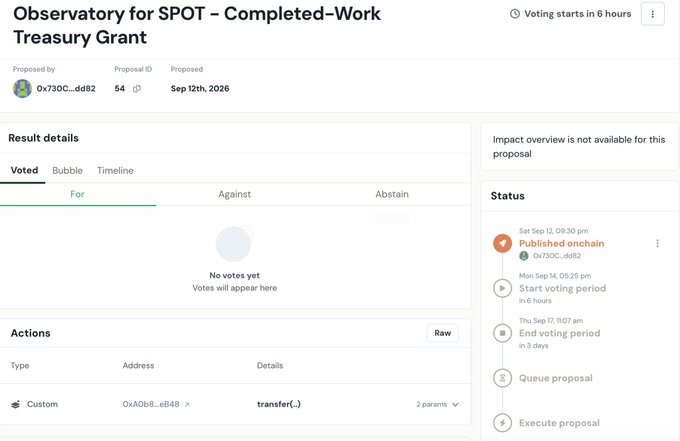The image size is (680, 441).
Task: Click the Sat Sep 12, 09:30 pm timestamp
Action: 553,231
